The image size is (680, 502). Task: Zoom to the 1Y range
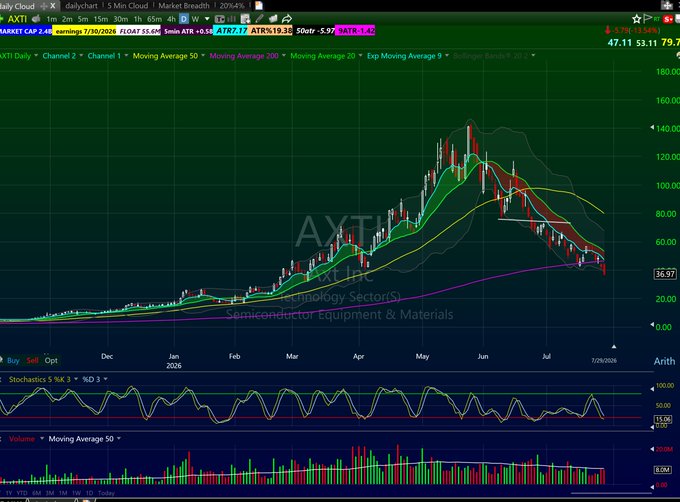coord(9,493)
